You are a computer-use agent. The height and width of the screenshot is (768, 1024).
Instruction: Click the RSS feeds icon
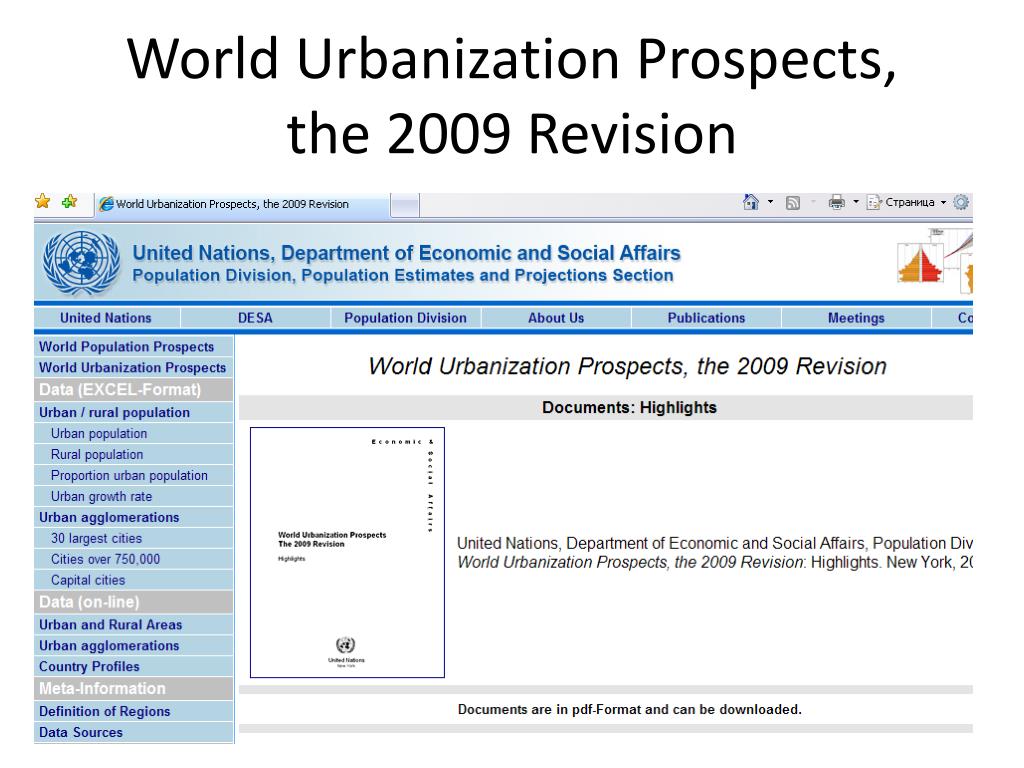(793, 203)
